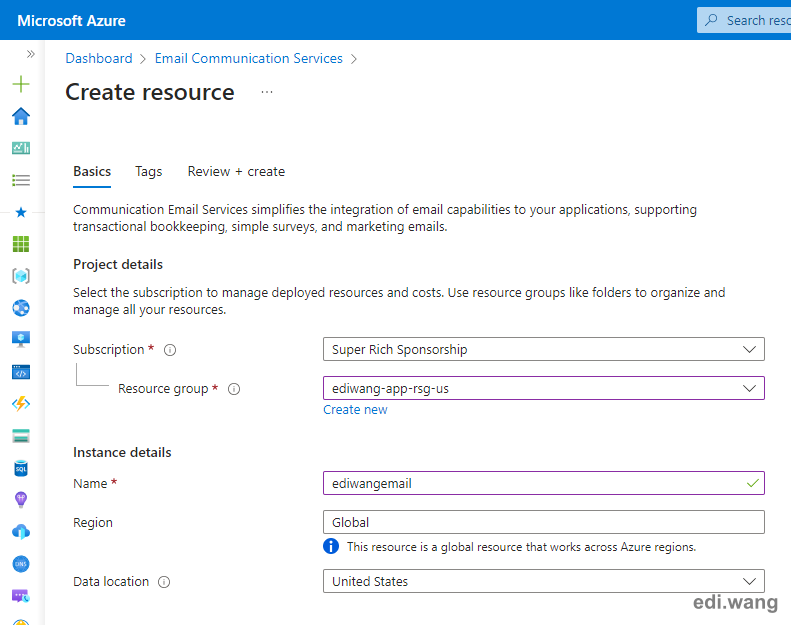Switch to the Review + create tab
The height and width of the screenshot is (625, 791).
click(x=236, y=172)
